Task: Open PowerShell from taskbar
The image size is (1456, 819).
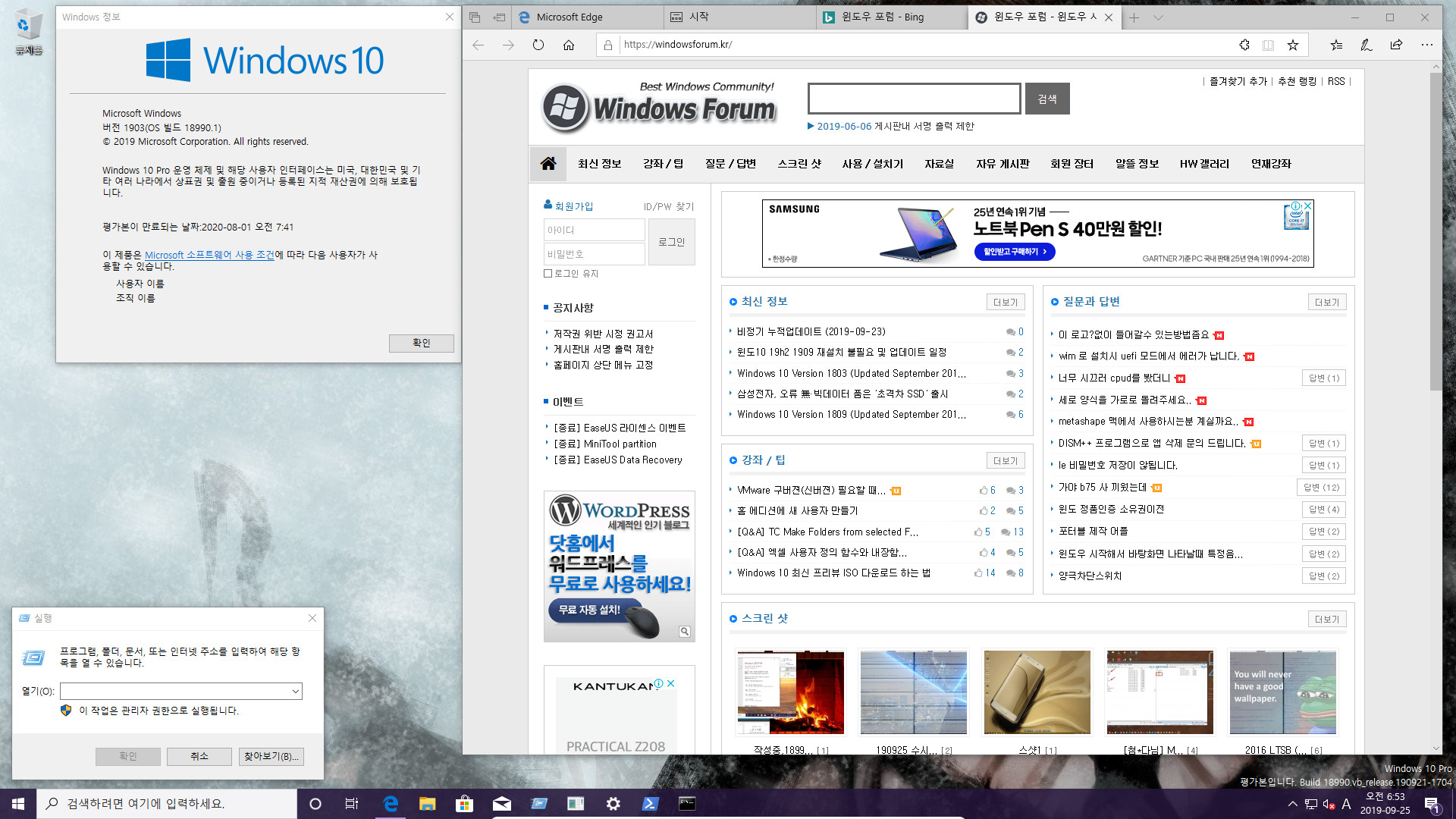Action: tap(650, 804)
